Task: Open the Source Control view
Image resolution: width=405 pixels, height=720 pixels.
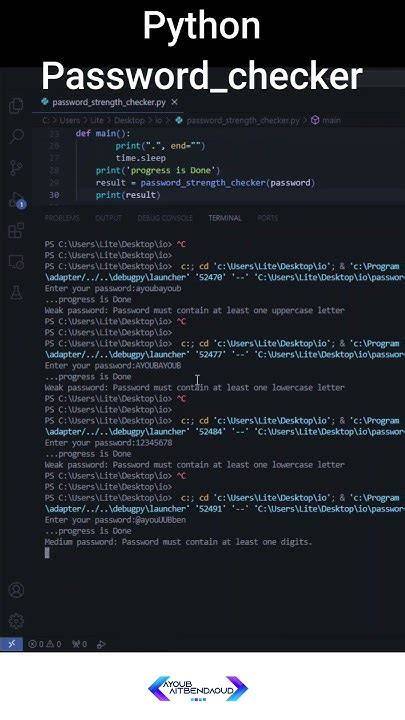Action: tap(16, 168)
